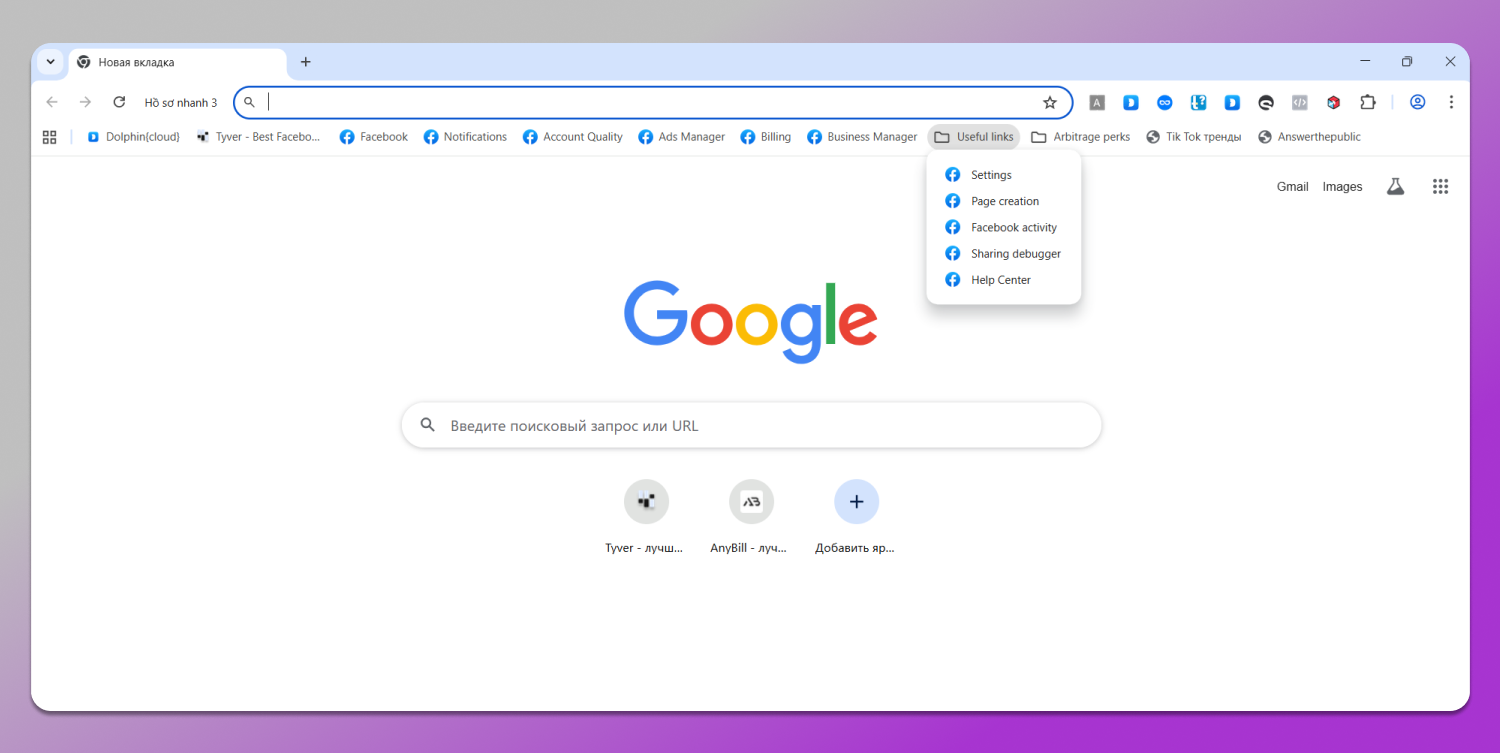The image size is (1500, 753).
Task: Open the Gmail link
Action: (1292, 186)
